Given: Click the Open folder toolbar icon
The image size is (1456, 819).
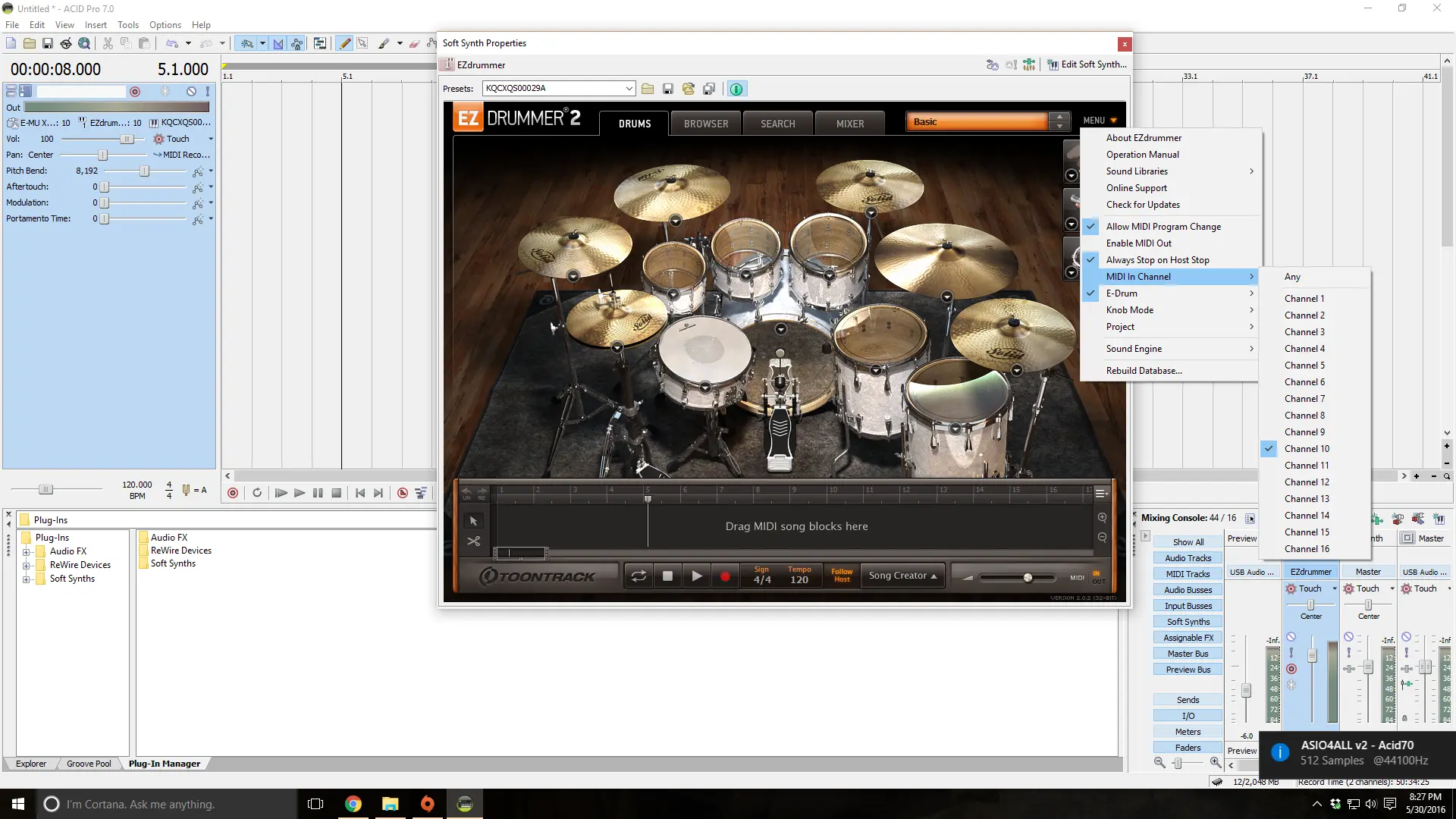Looking at the screenshot, I should point(29,43).
